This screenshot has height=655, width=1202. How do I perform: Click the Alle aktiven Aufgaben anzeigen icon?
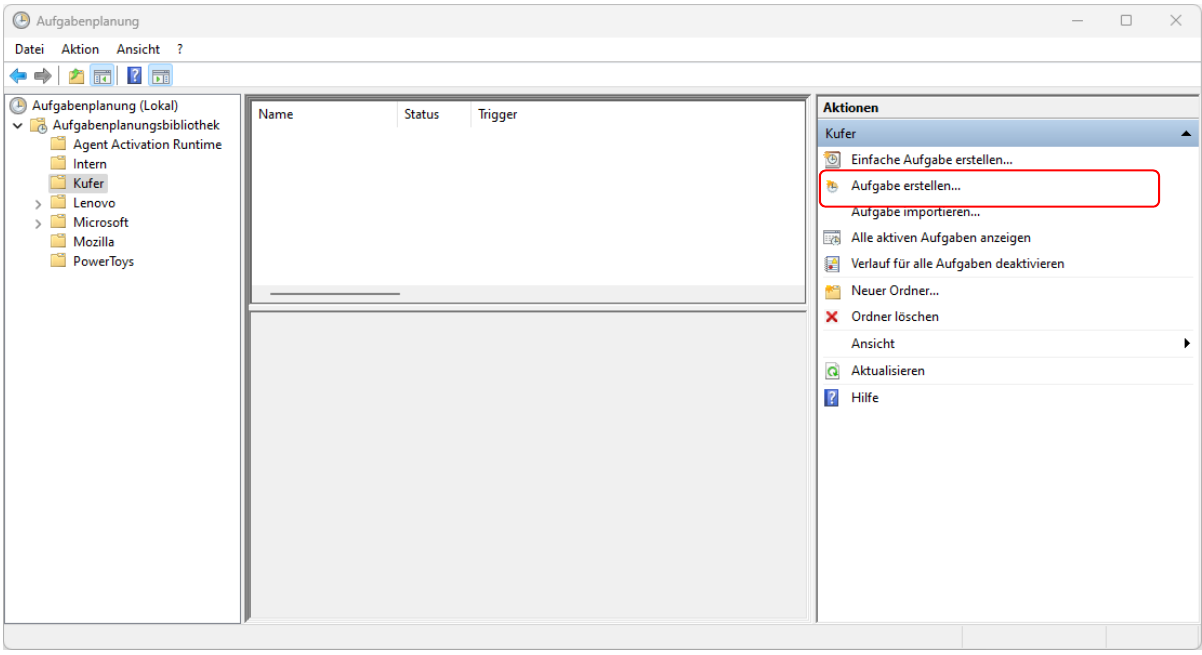click(x=832, y=238)
